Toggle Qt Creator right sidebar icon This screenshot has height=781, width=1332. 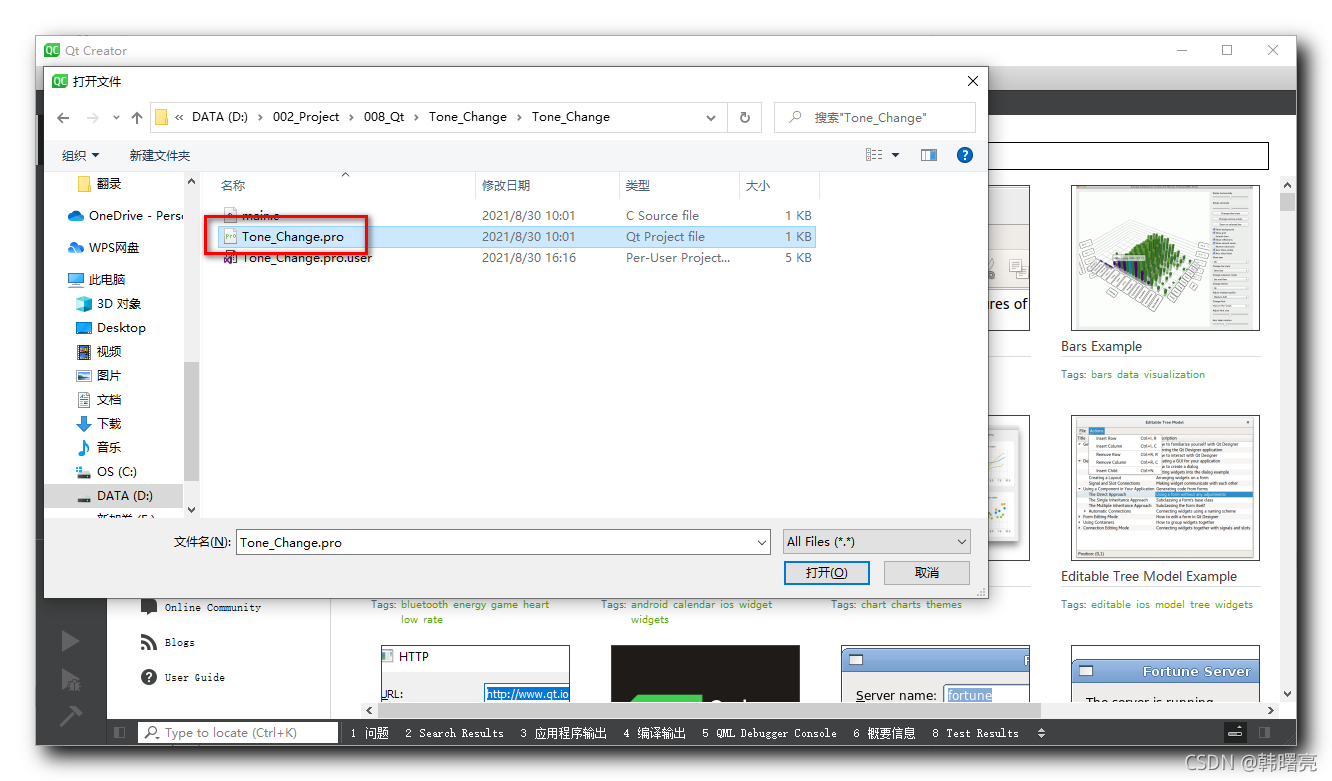coord(1265,733)
